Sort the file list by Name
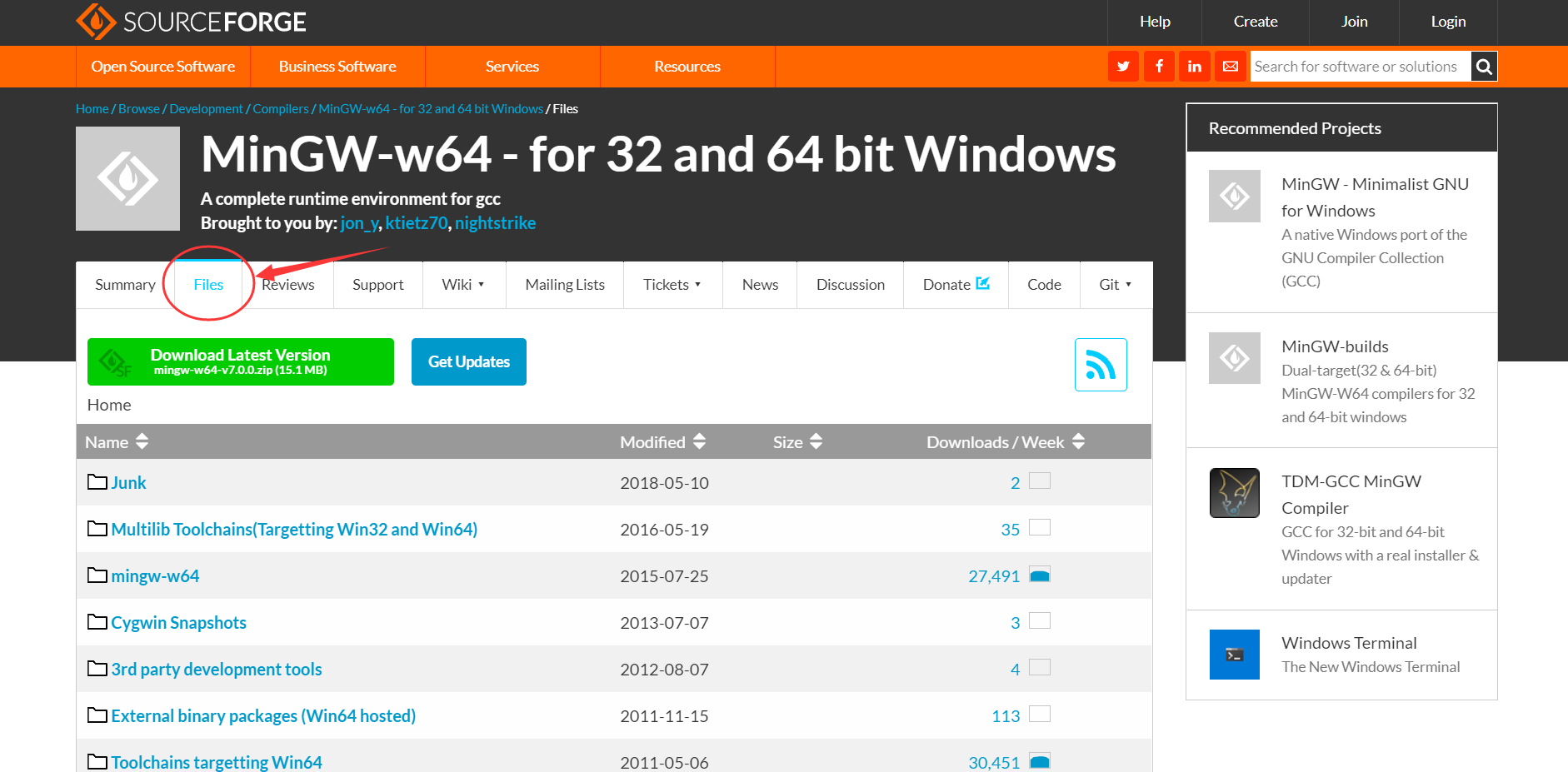The height and width of the screenshot is (772, 1568). click(117, 442)
